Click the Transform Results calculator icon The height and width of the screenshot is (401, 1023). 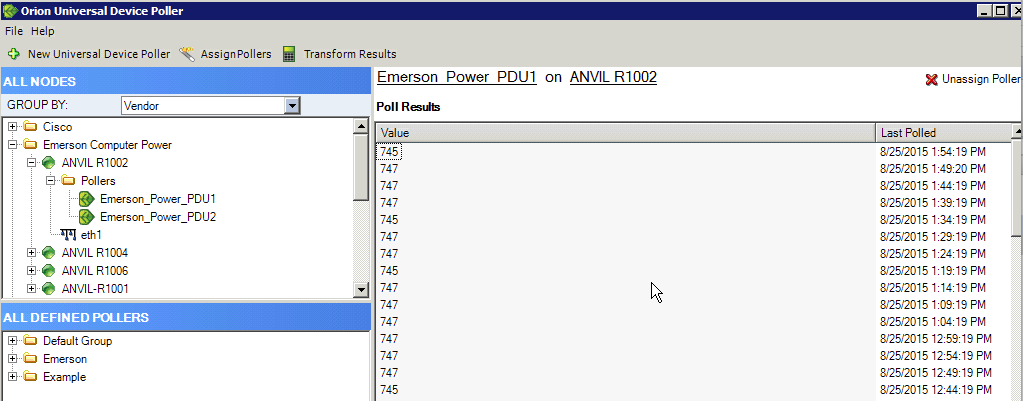point(290,54)
